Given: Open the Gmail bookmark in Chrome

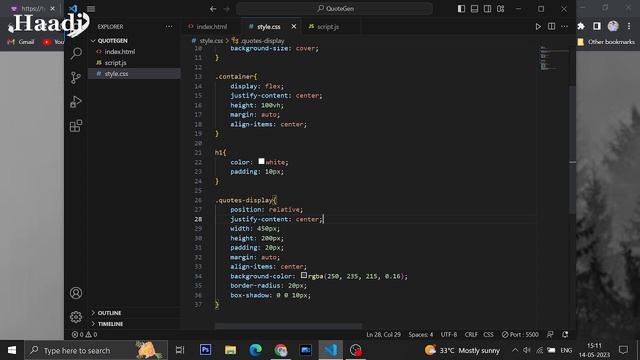Looking at the screenshot, I should coord(21,42).
